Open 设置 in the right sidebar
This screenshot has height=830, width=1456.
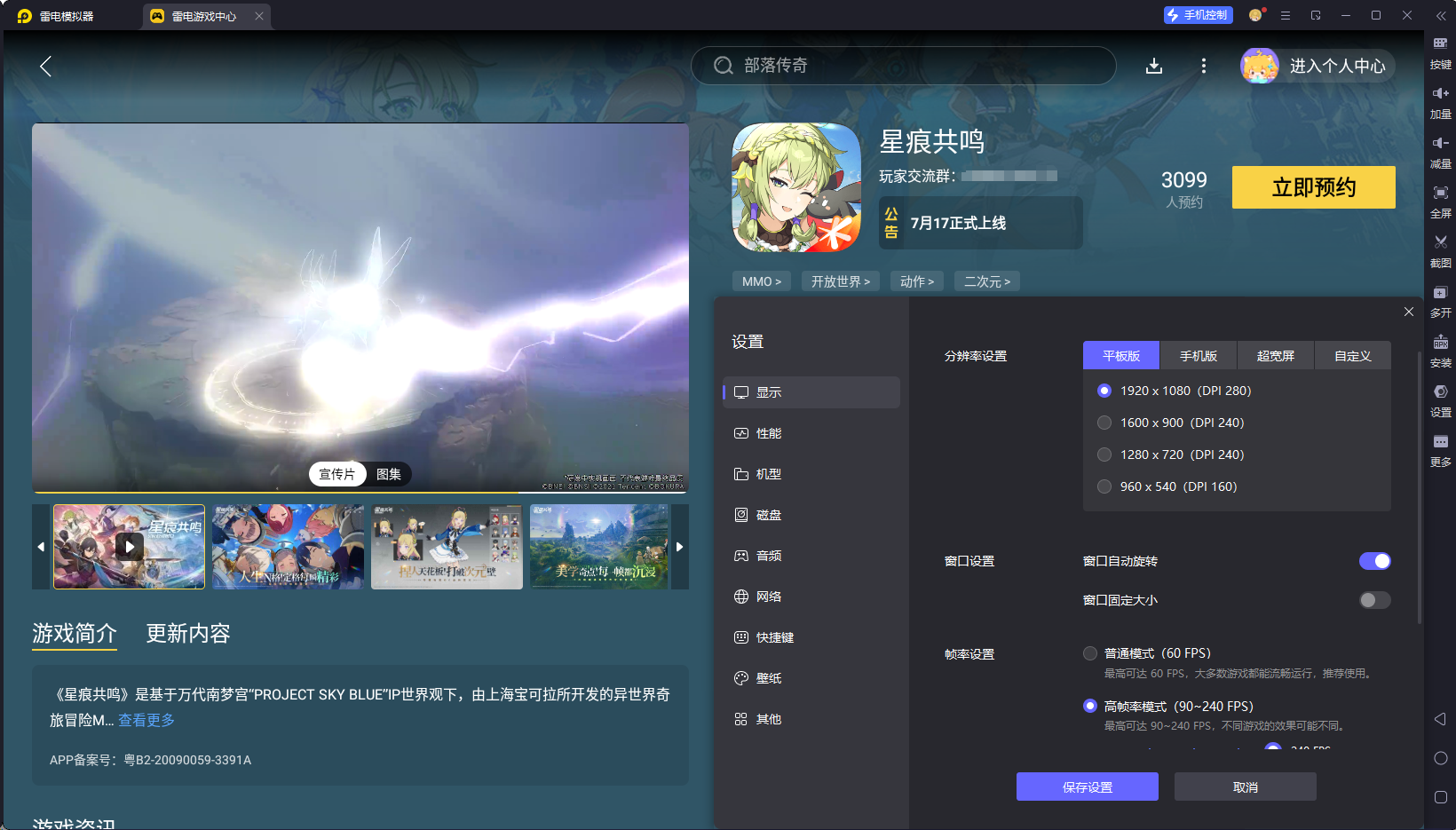pos(1440,400)
